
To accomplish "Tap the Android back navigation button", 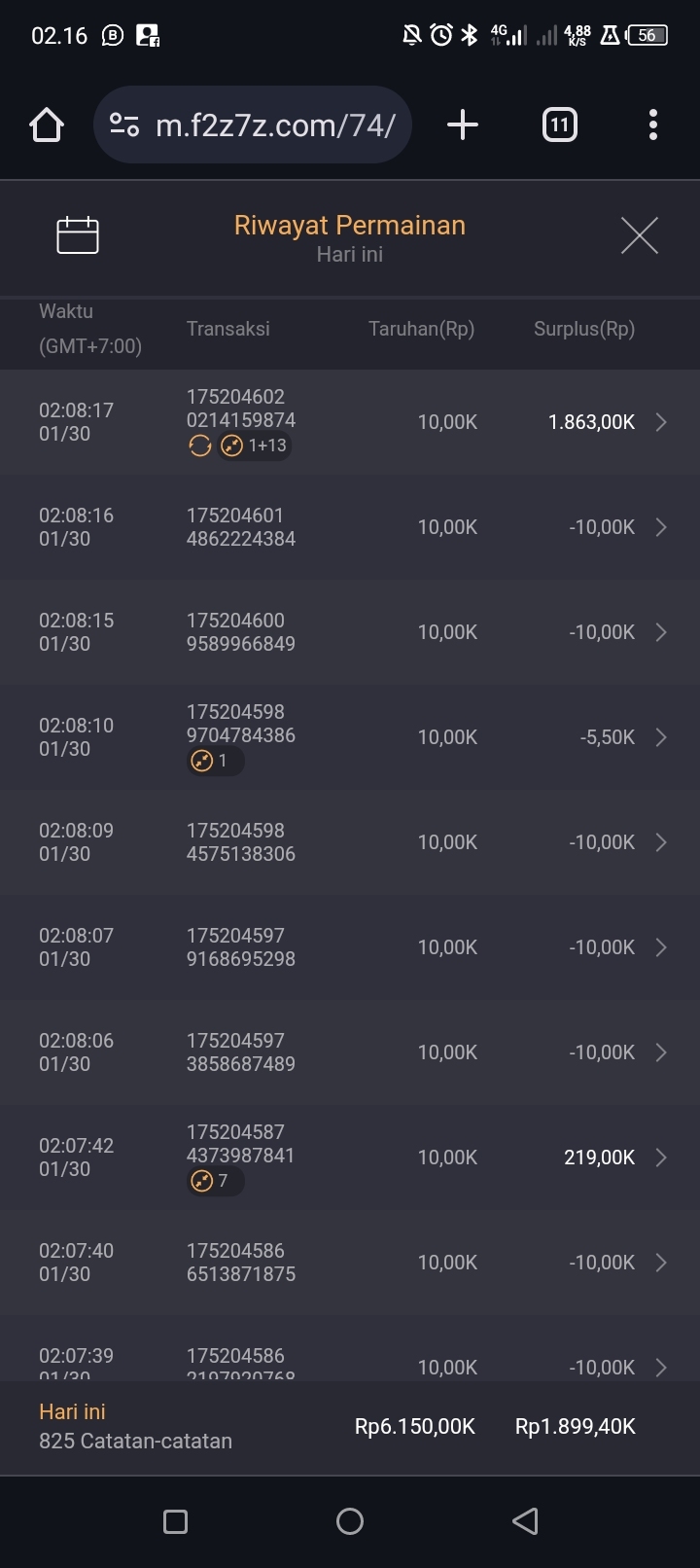I will tap(525, 1521).
